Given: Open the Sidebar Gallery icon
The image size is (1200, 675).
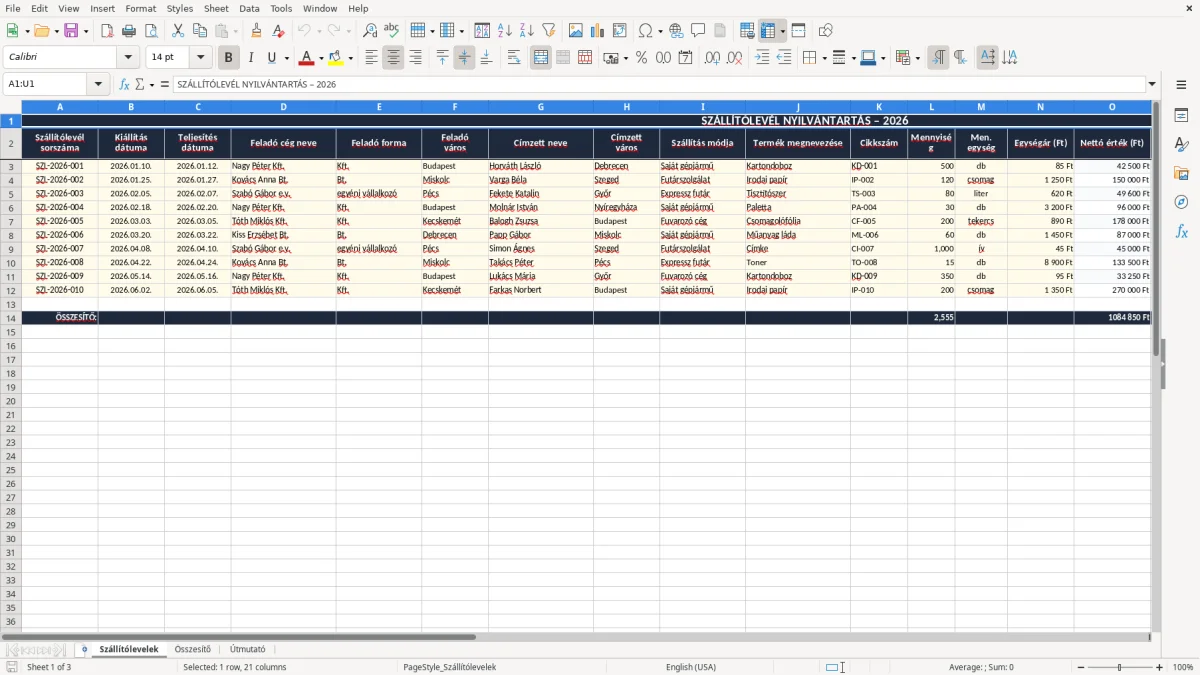Looking at the screenshot, I should 1181,173.
